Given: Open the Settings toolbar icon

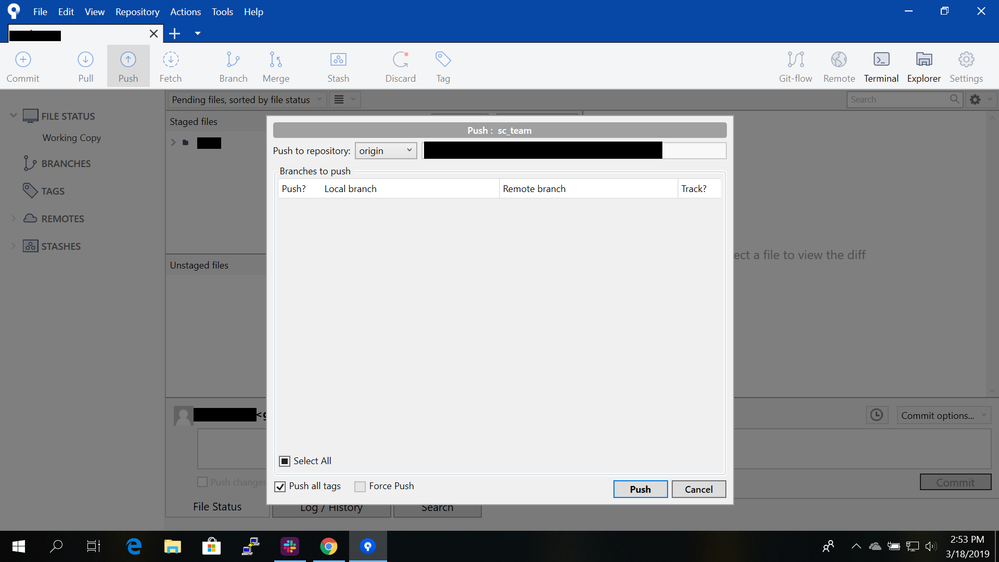Looking at the screenshot, I should click(966, 66).
